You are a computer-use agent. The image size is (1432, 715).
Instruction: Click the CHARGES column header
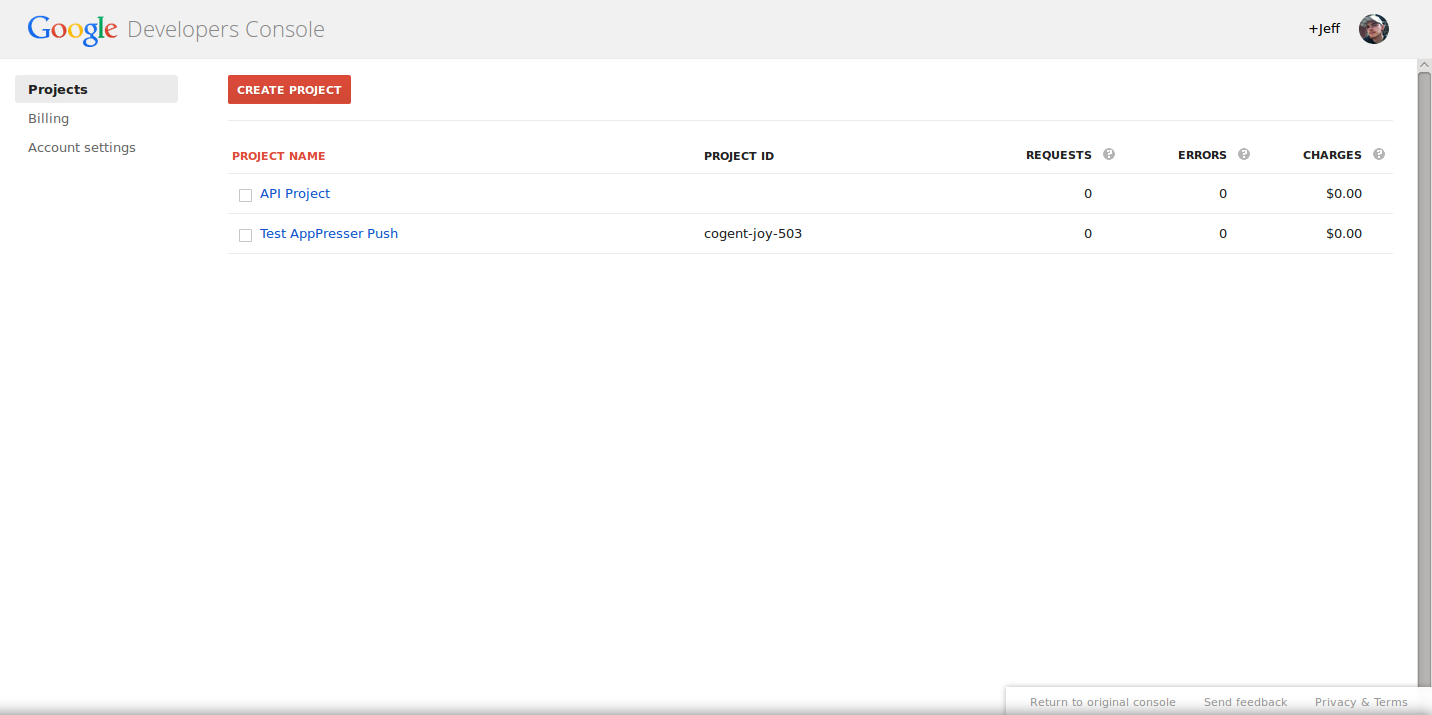pyautogui.click(x=1332, y=155)
